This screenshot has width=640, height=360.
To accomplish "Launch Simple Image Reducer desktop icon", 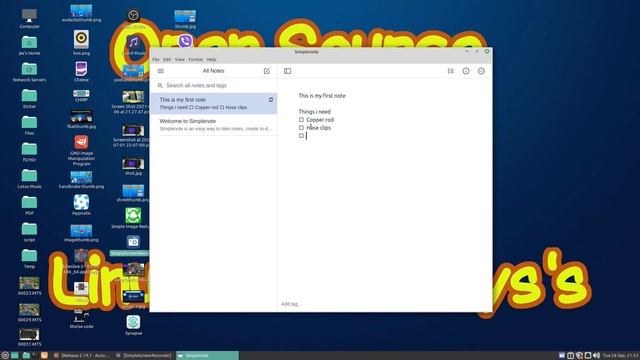I will (x=133, y=218).
